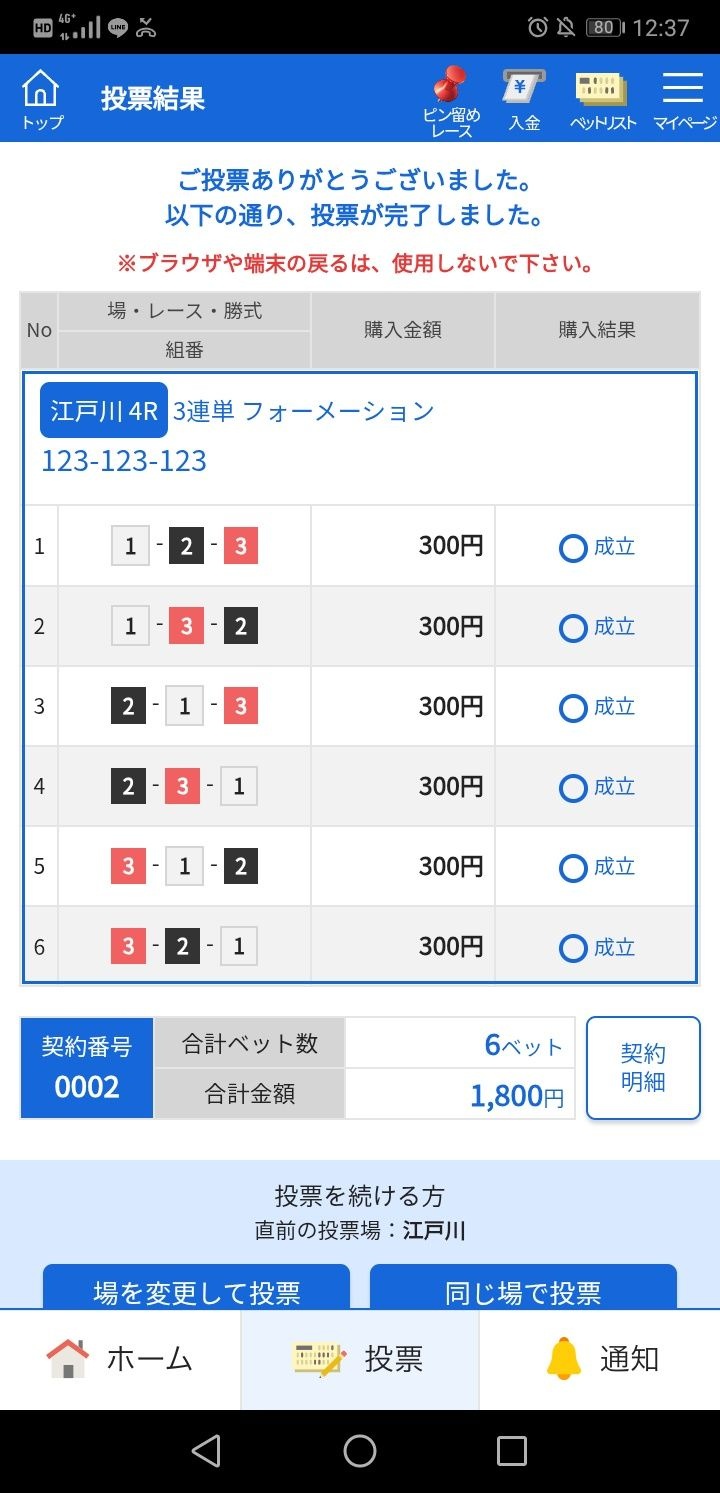Tap the 契約番号 0002 box
Viewport: 720px width, 1493px height.
tap(87, 1068)
